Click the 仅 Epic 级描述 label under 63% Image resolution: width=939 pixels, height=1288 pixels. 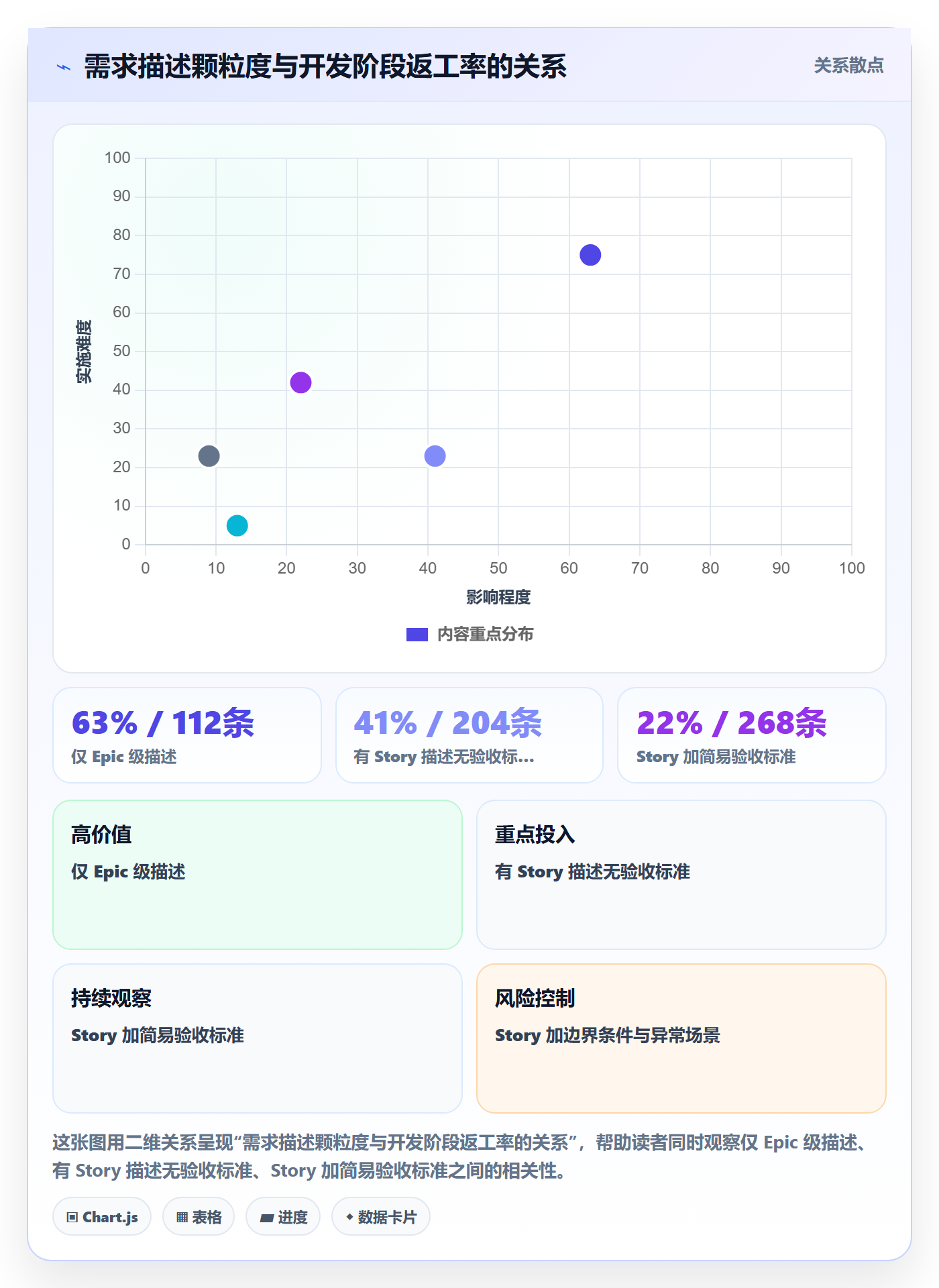124,757
